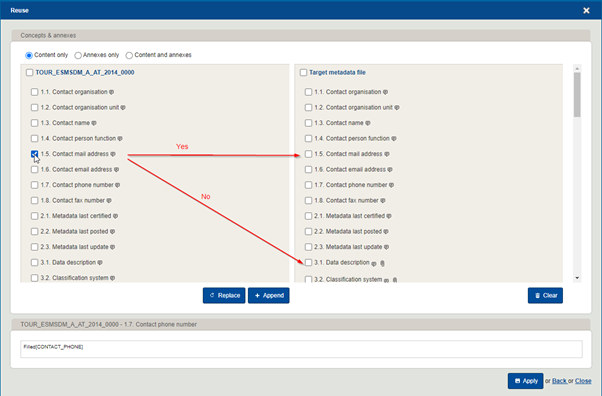Click comment icon beside source 1.6 Contact email address
The height and width of the screenshot is (396, 602).
click(x=116, y=170)
